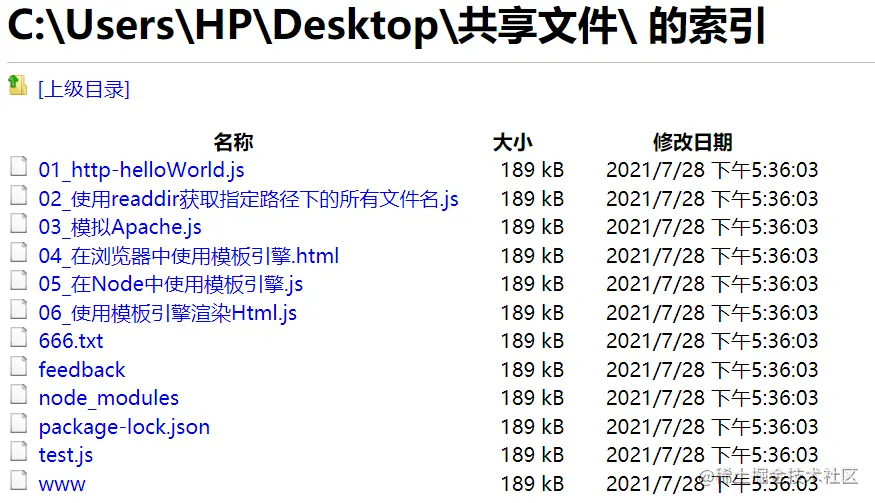Select the modified date of 03_模拟Apache.js
Viewport: 875px width, 503px height.
click(x=712, y=227)
